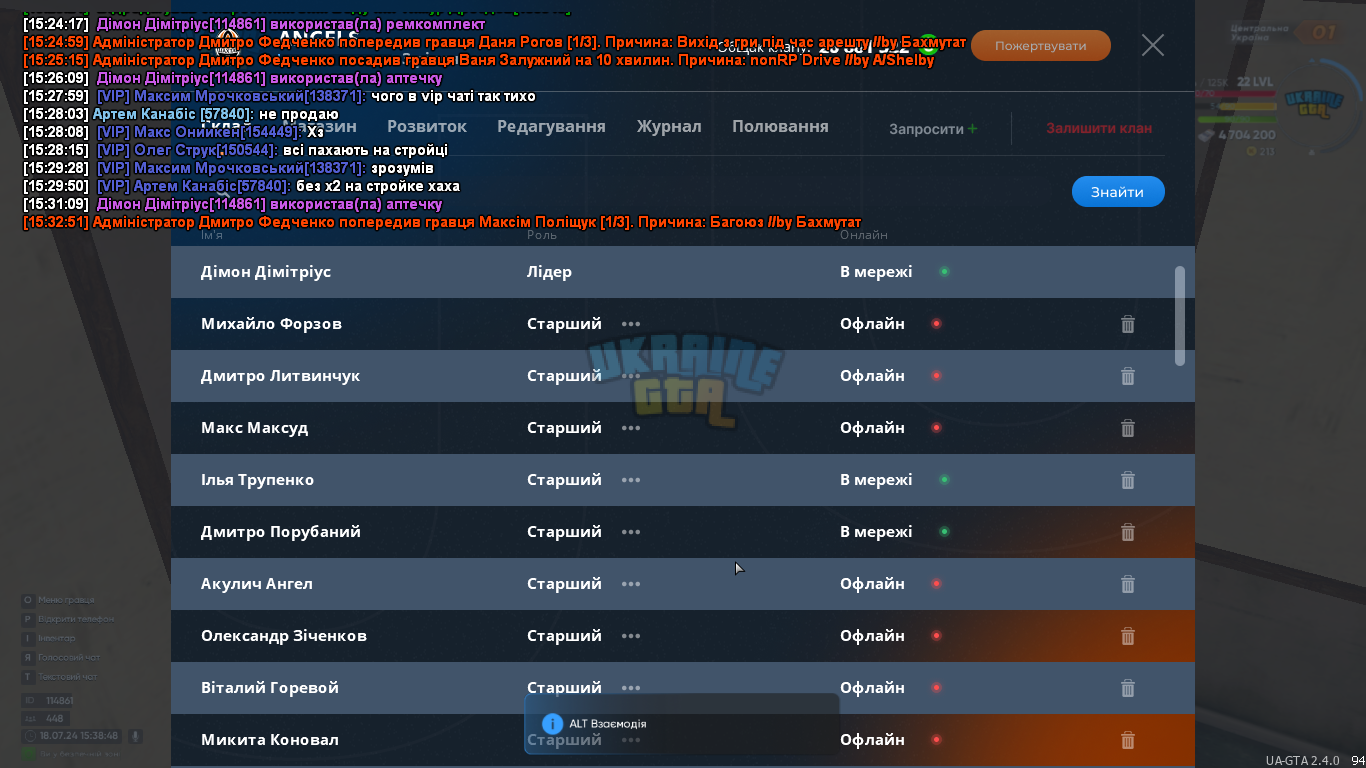Delete Микита Коновал with trash icon
The width and height of the screenshot is (1366, 768).
click(1128, 740)
